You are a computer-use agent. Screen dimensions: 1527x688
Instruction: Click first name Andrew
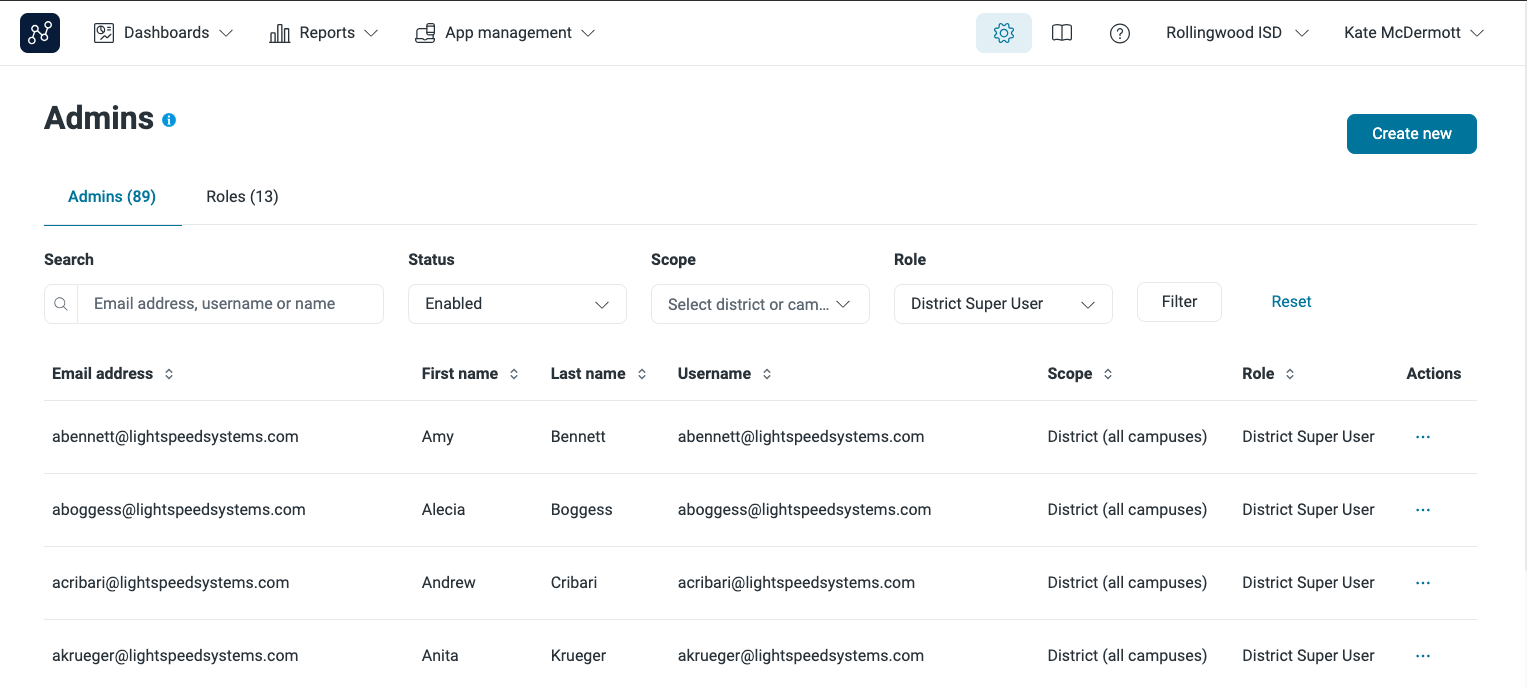point(449,583)
